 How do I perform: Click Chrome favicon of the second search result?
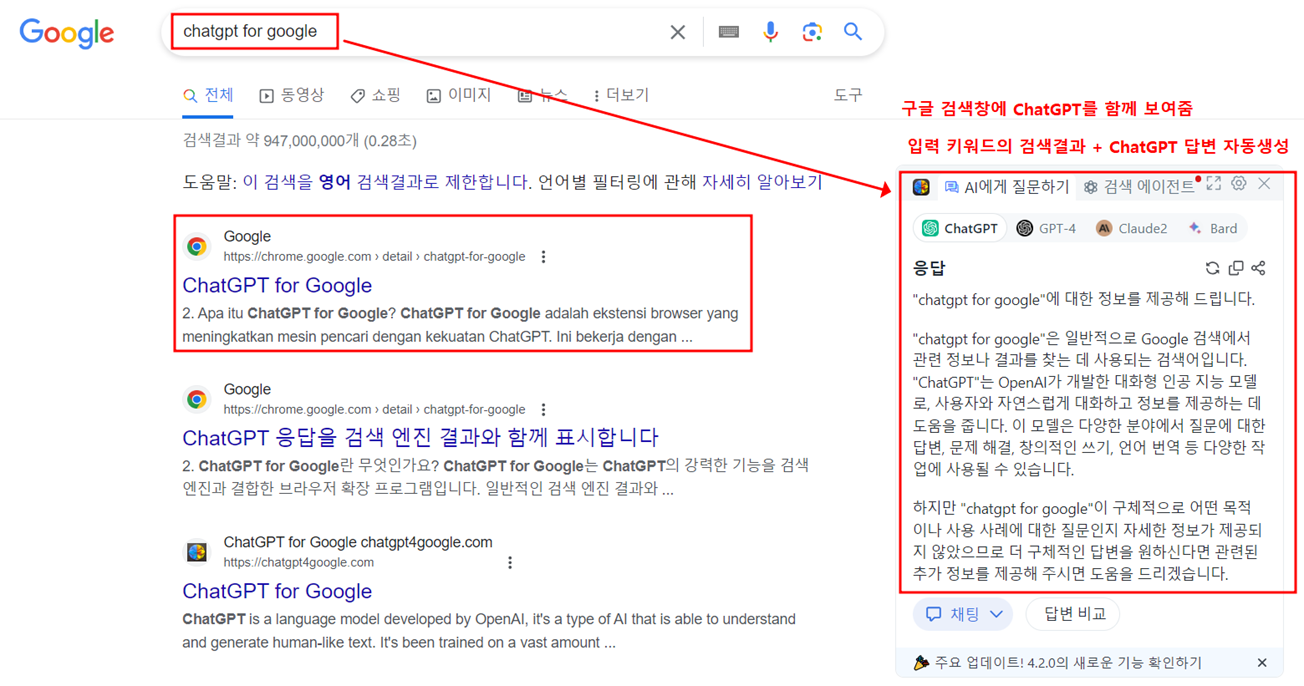coord(197,399)
